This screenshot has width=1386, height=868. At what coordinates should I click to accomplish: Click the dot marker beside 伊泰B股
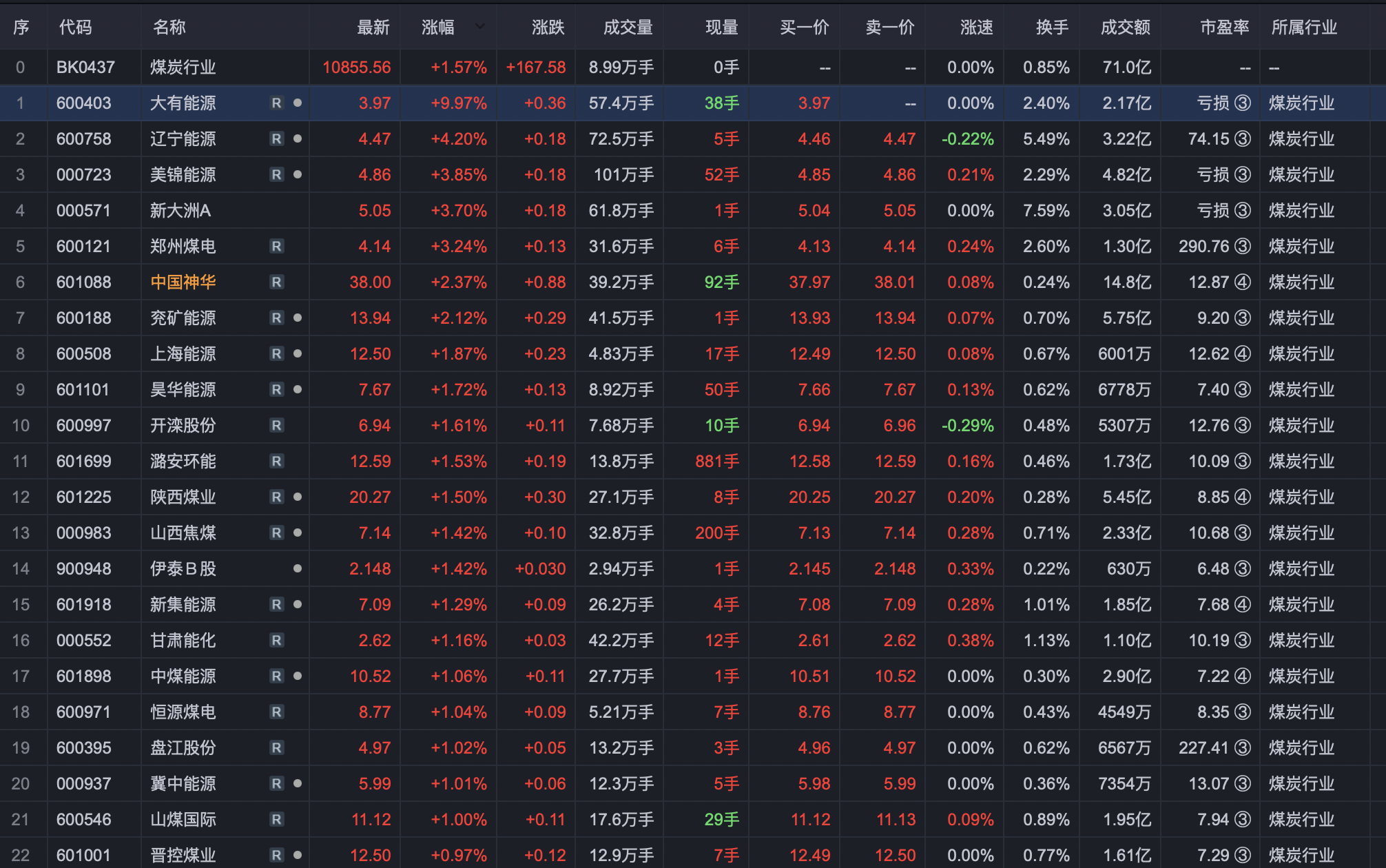point(298,568)
